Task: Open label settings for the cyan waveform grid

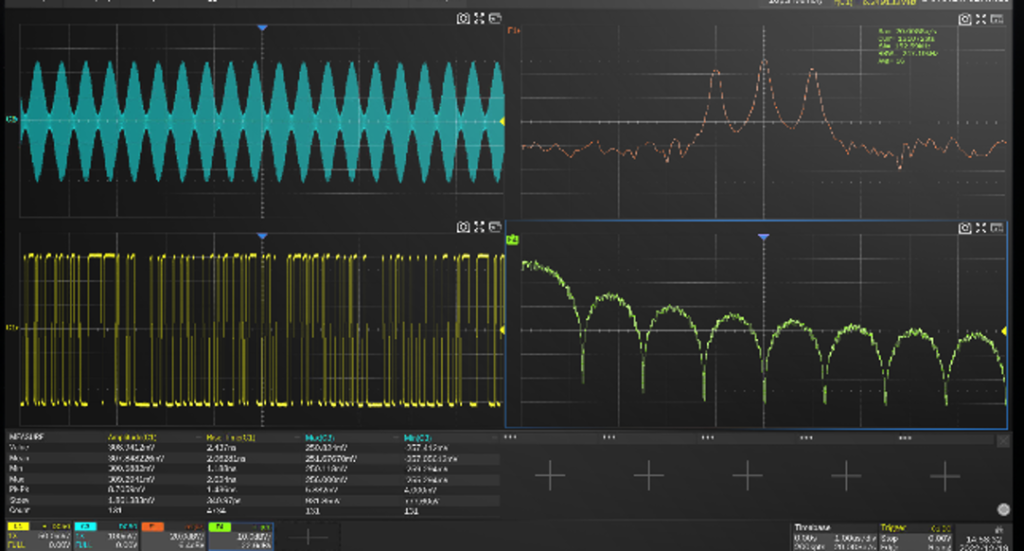Action: click(x=496, y=18)
